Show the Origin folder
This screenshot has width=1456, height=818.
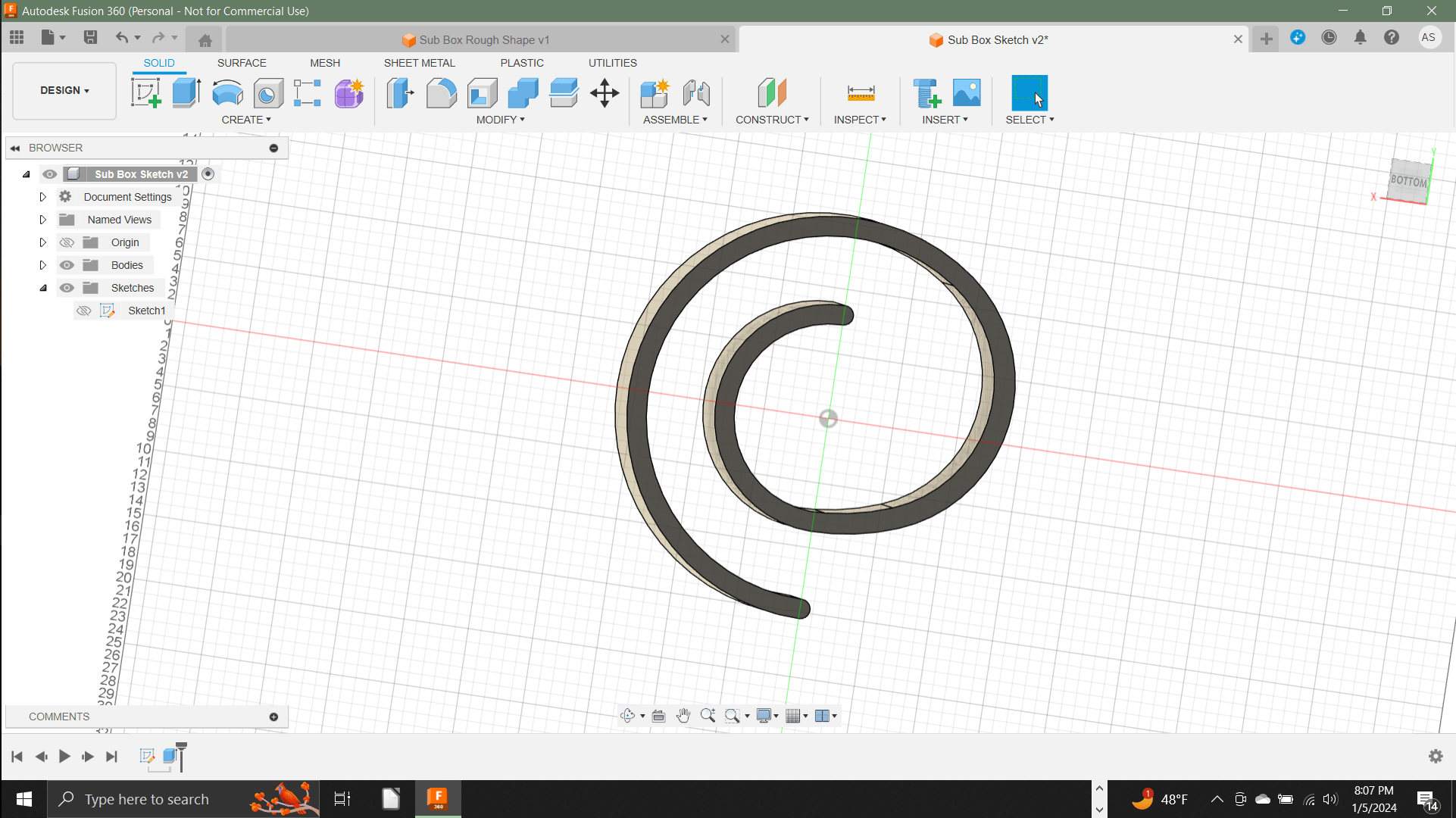[x=67, y=242]
